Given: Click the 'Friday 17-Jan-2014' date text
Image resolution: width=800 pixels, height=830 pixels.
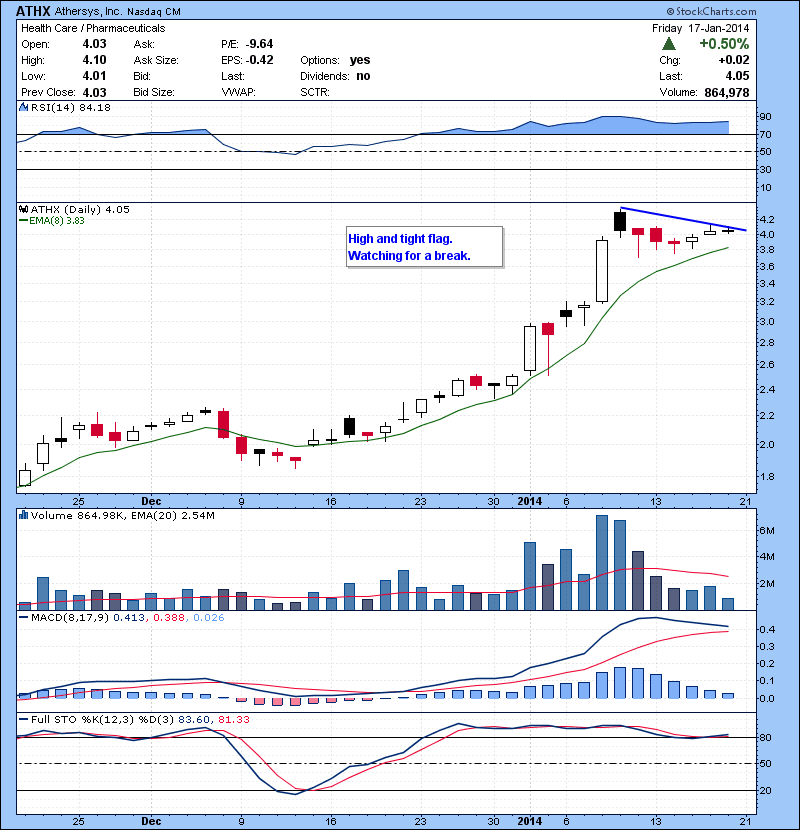Looking at the screenshot, I should click(x=700, y=28).
